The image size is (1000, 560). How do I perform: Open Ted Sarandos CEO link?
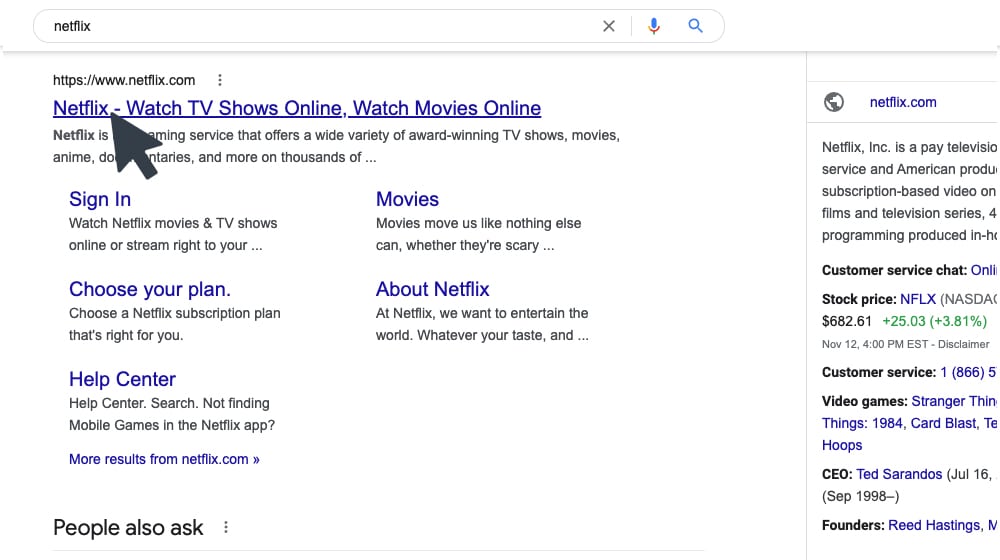point(899,474)
